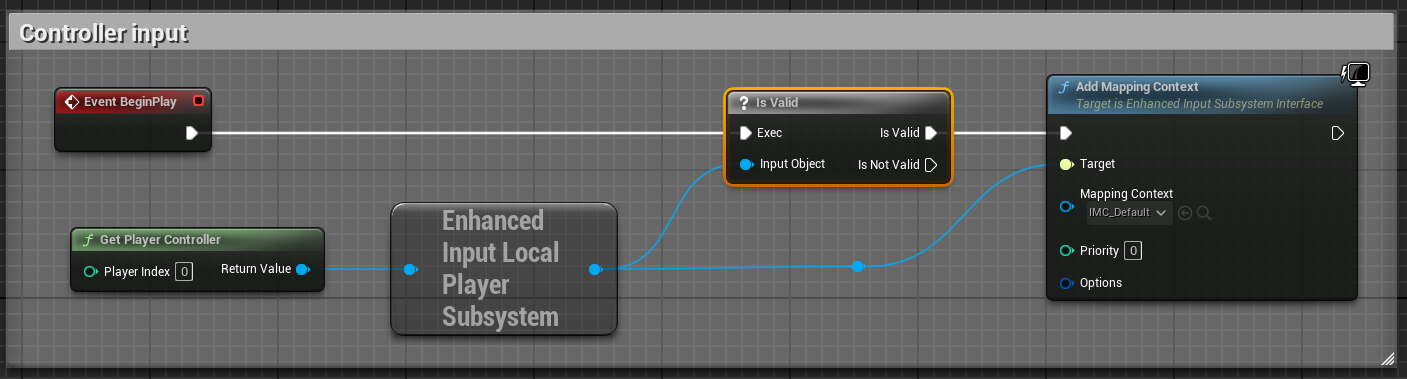Click the Is Valid output exec pin
Image resolution: width=1407 pixels, height=379 pixels.
point(931,132)
